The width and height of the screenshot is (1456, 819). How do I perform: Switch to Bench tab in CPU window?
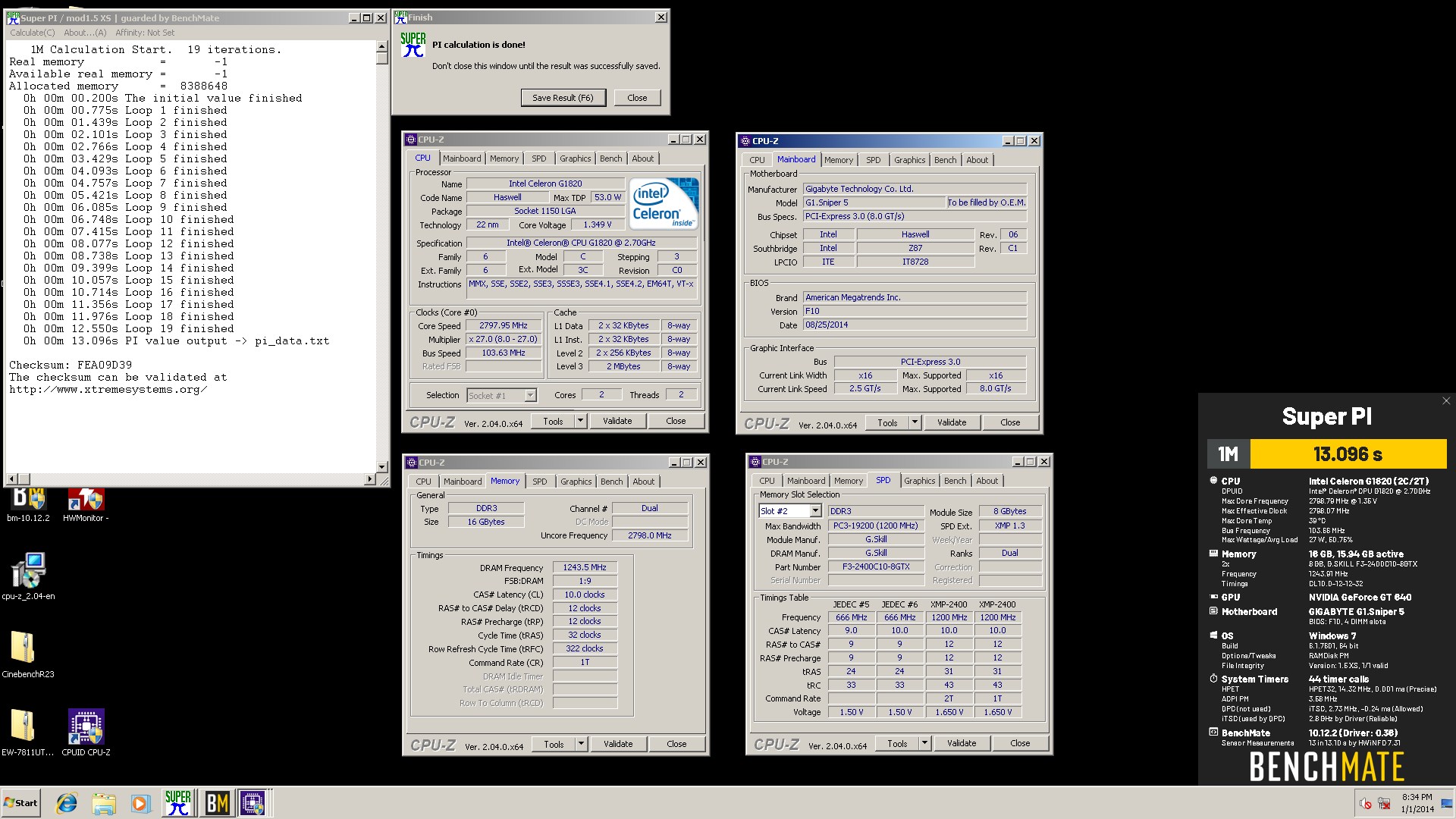pyautogui.click(x=610, y=158)
